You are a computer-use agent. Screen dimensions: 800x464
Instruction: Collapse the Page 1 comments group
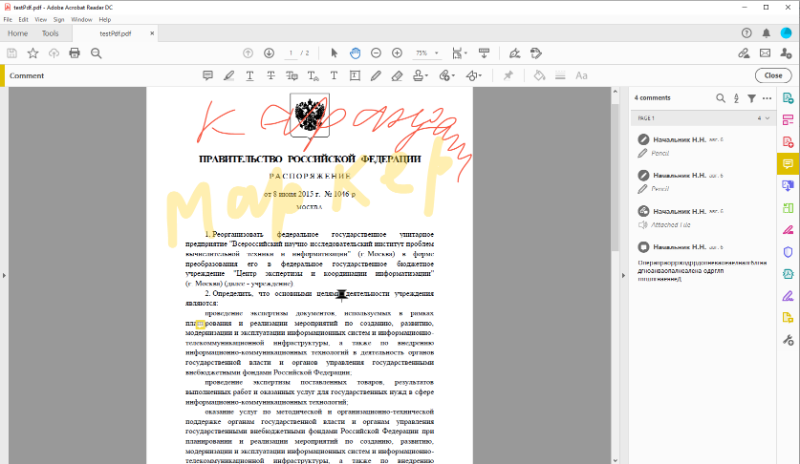pyautogui.click(x=767, y=118)
